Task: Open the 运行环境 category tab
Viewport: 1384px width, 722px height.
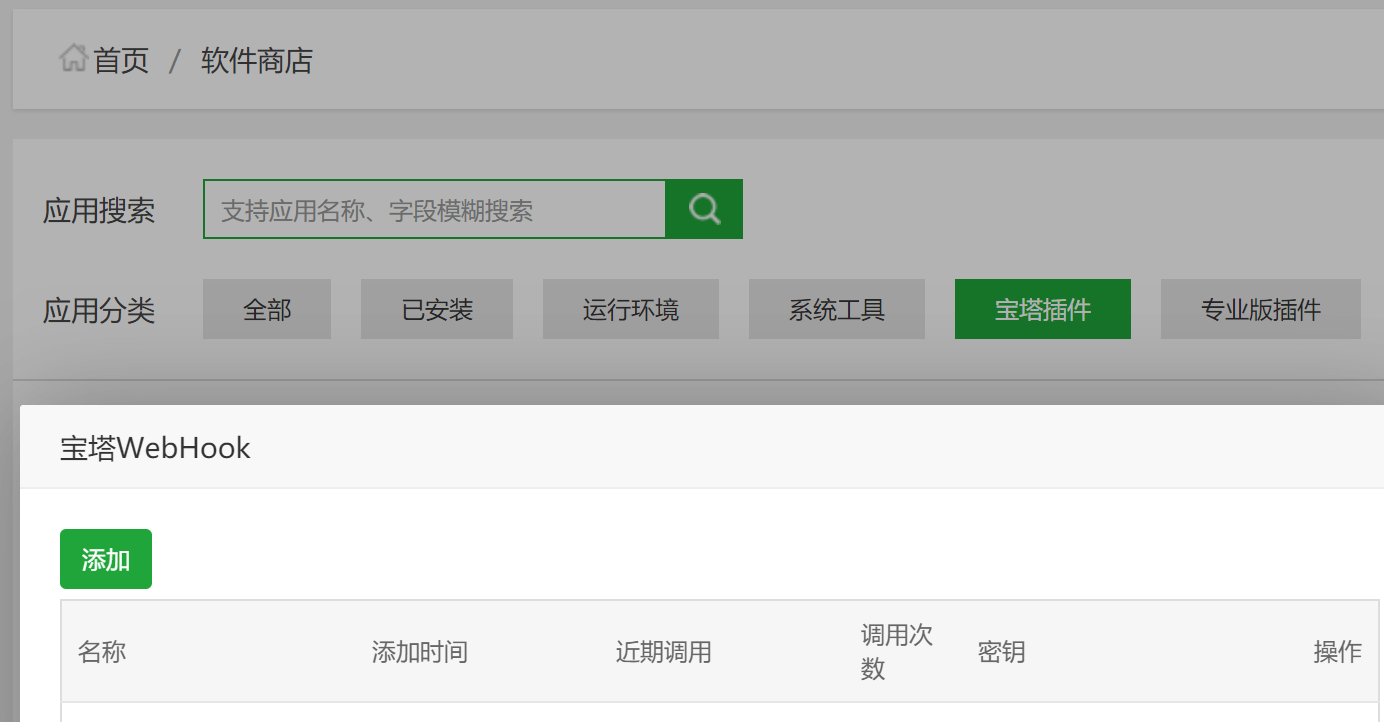Action: click(x=631, y=310)
